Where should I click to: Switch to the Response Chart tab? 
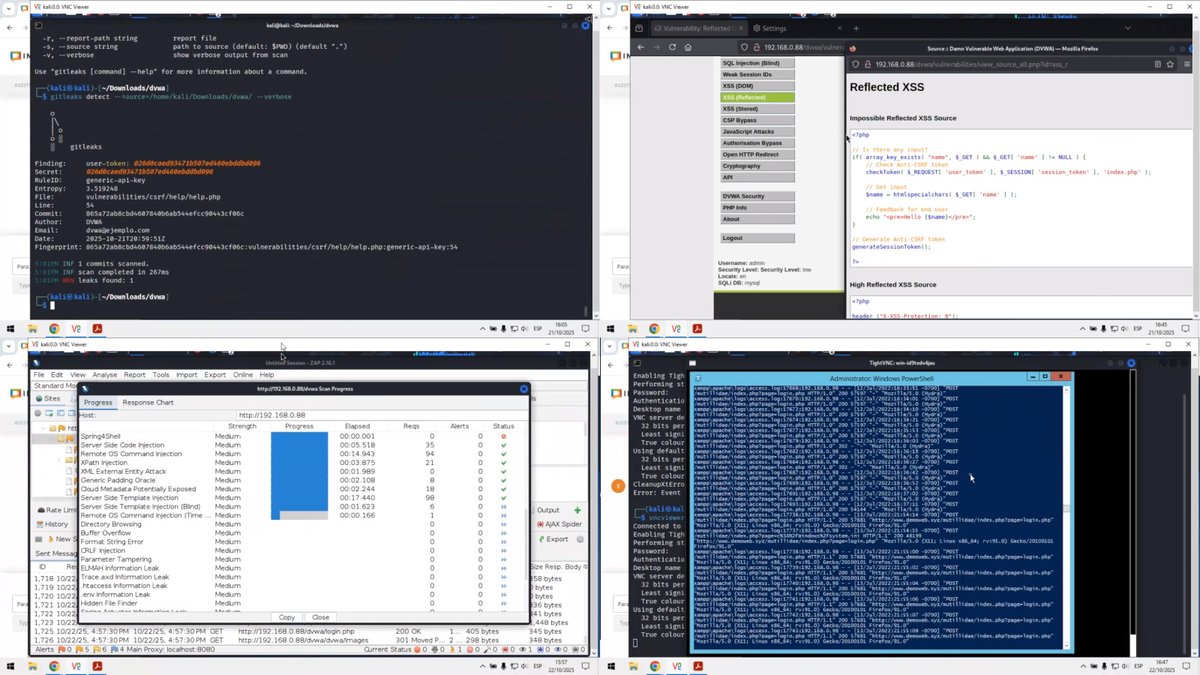pos(147,402)
